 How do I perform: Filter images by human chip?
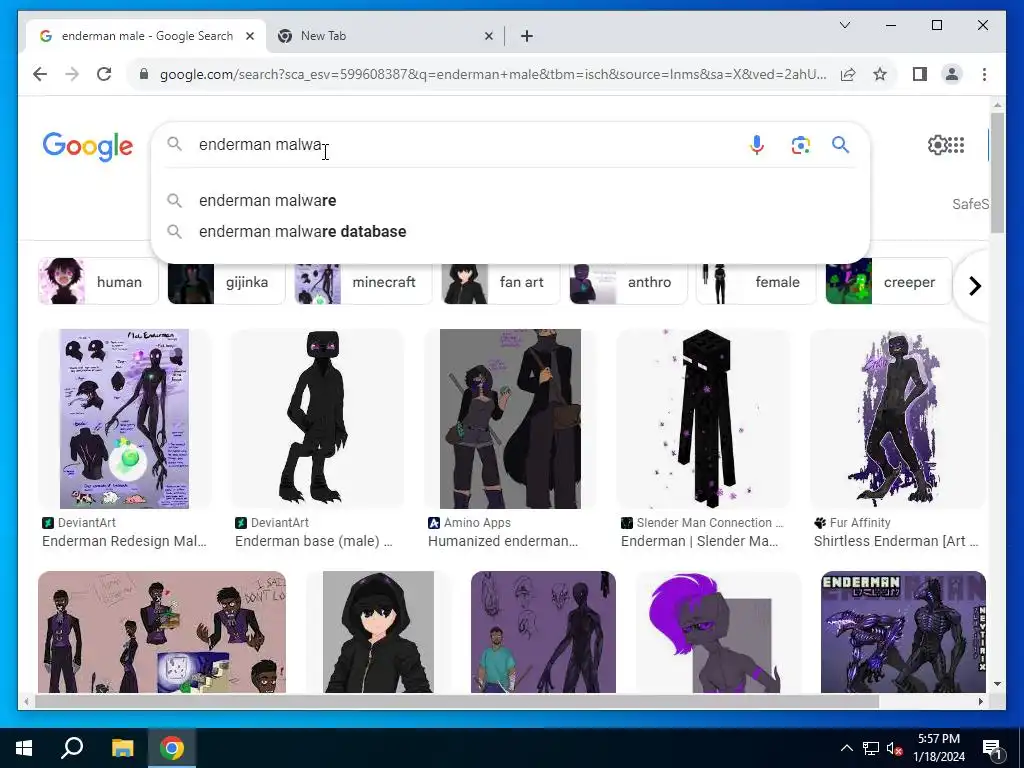coord(98,281)
